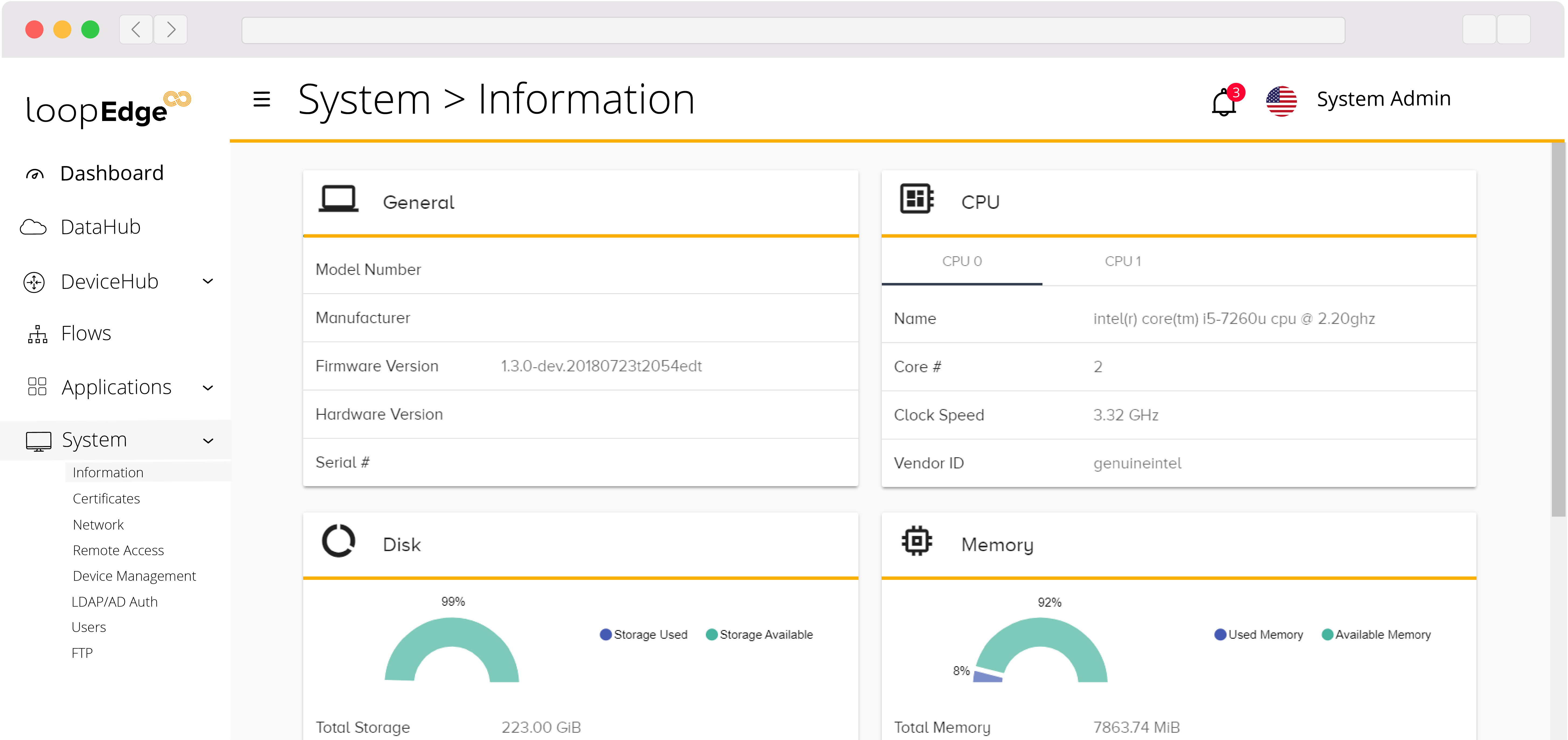Open the DataHub menu item
The image size is (1568, 740).
(101, 227)
